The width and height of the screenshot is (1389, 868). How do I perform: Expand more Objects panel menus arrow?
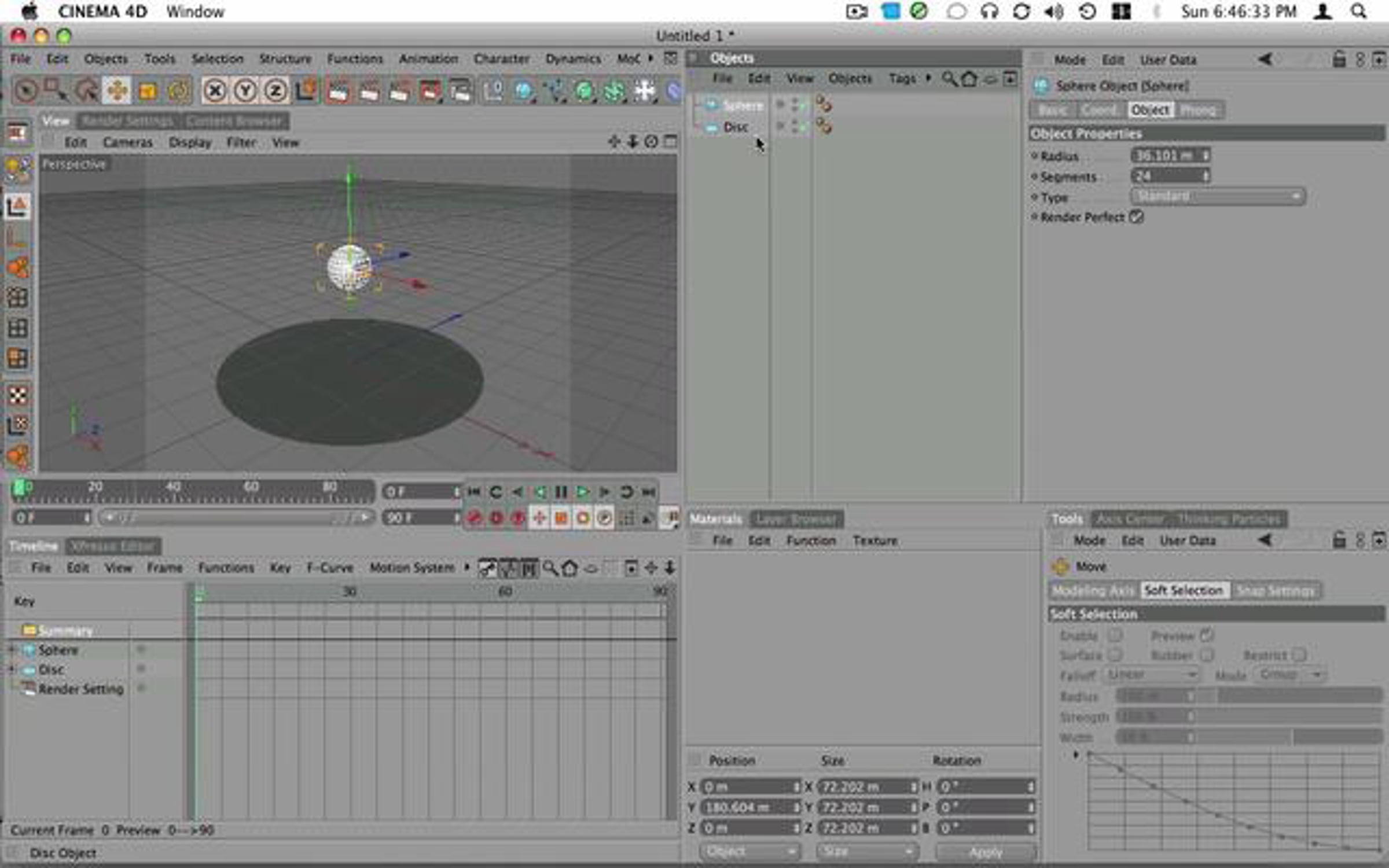coord(929,78)
